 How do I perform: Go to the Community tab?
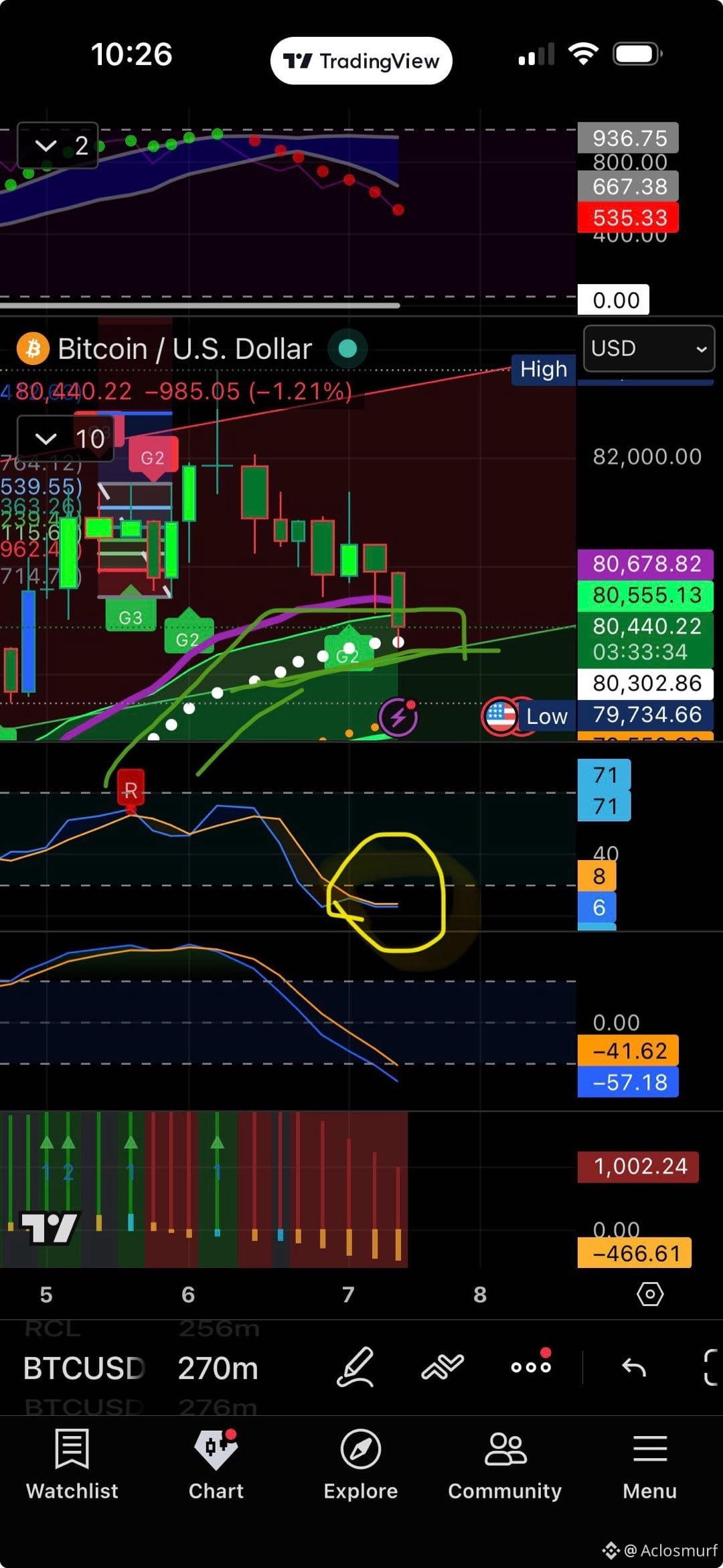point(505,1464)
